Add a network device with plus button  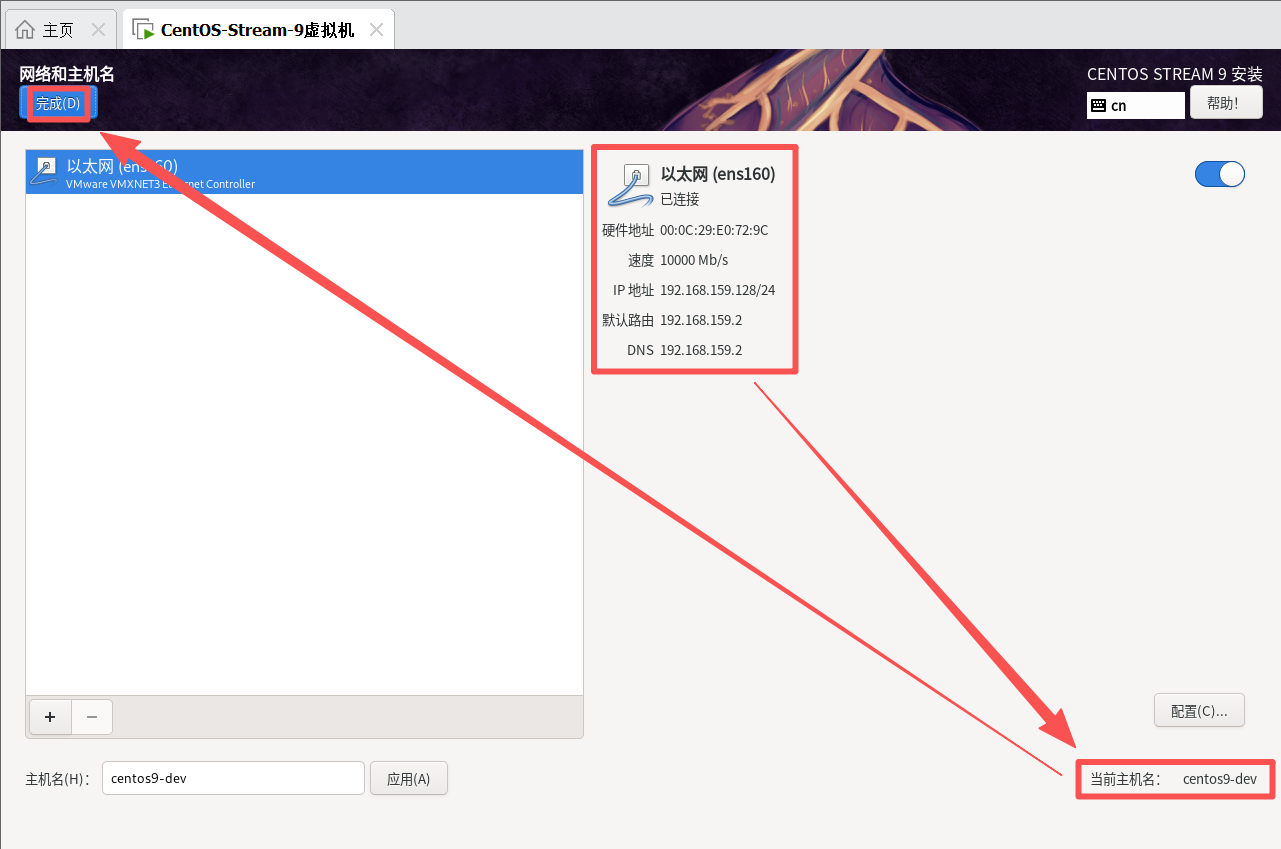tap(51, 717)
